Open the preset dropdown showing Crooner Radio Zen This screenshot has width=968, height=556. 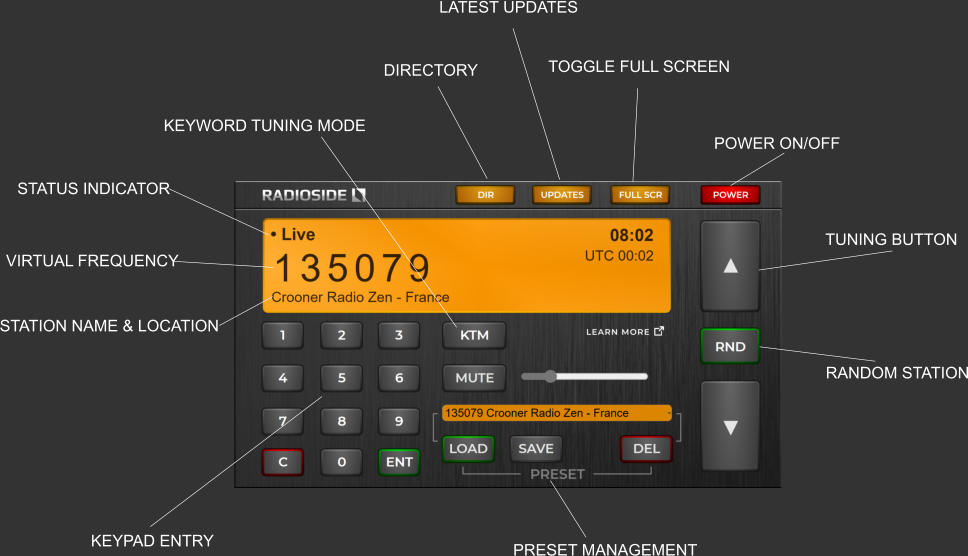557,413
